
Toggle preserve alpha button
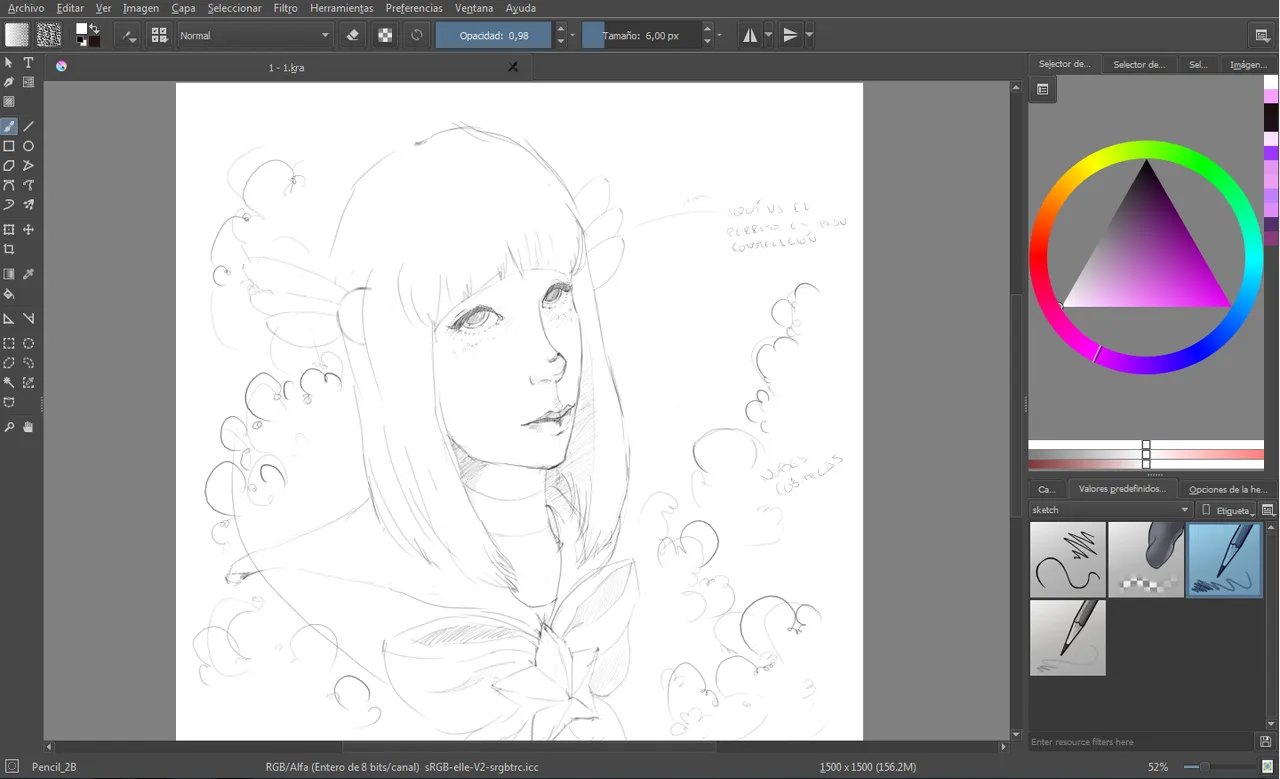pyautogui.click(x=384, y=35)
